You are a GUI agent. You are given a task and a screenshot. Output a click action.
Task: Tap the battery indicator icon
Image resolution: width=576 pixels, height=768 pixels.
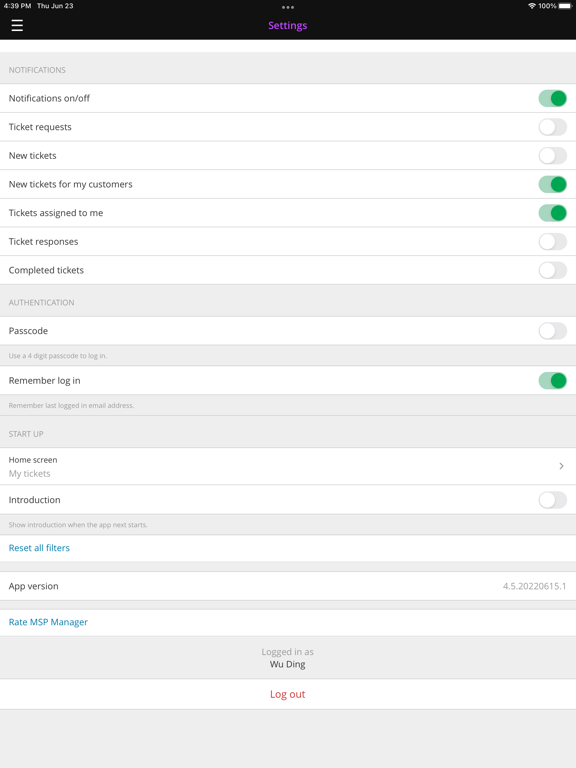565,6
